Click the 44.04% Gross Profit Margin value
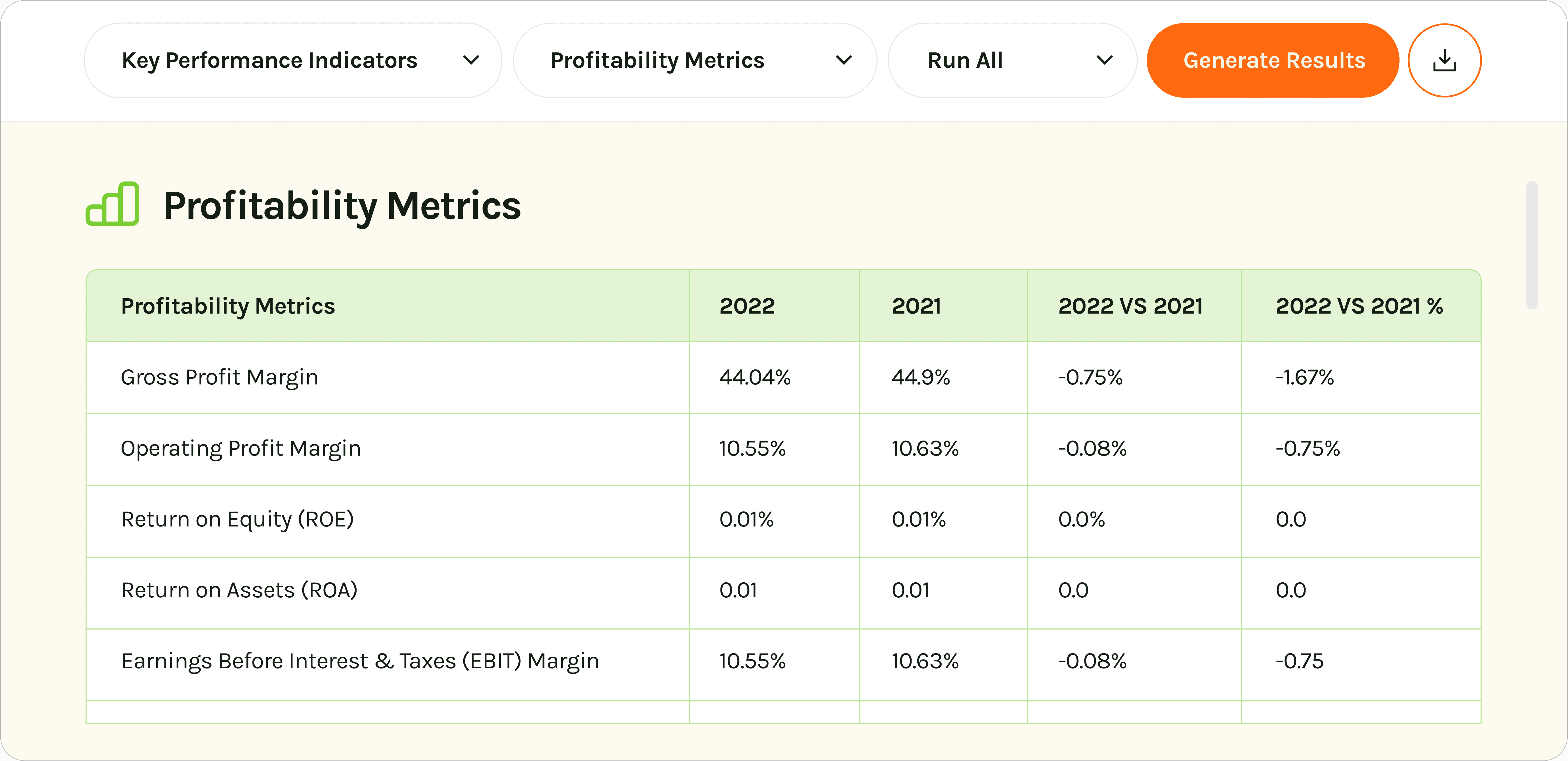Screen dimensions: 1568x761 click(x=755, y=377)
